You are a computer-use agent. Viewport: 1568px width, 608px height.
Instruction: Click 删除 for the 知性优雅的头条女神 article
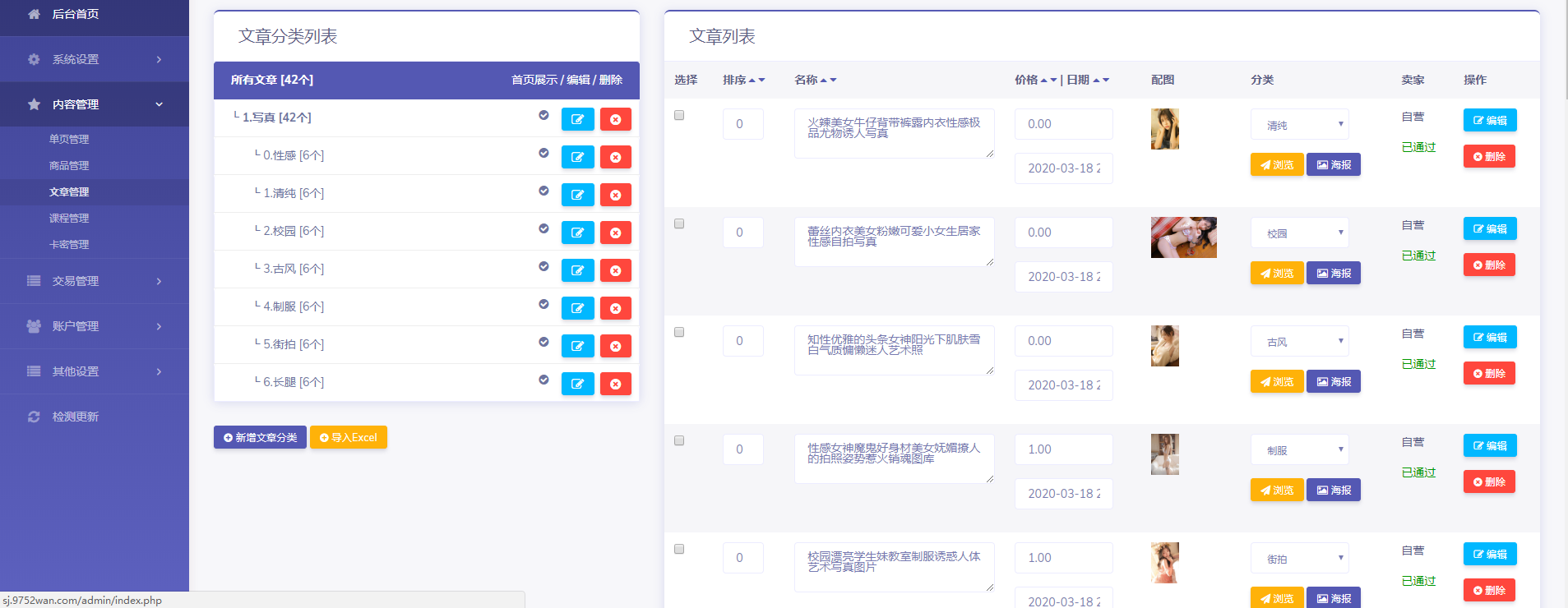pos(1489,373)
